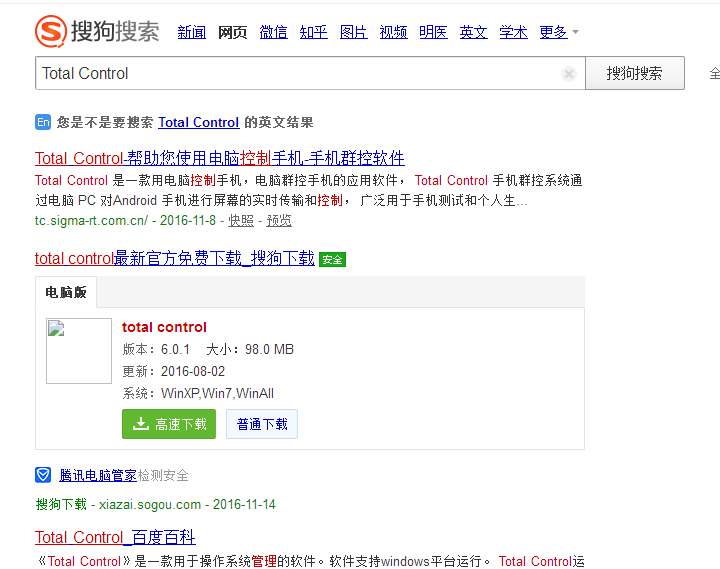Open 预览 preview link
This screenshot has width=720, height=569.
click(279, 221)
